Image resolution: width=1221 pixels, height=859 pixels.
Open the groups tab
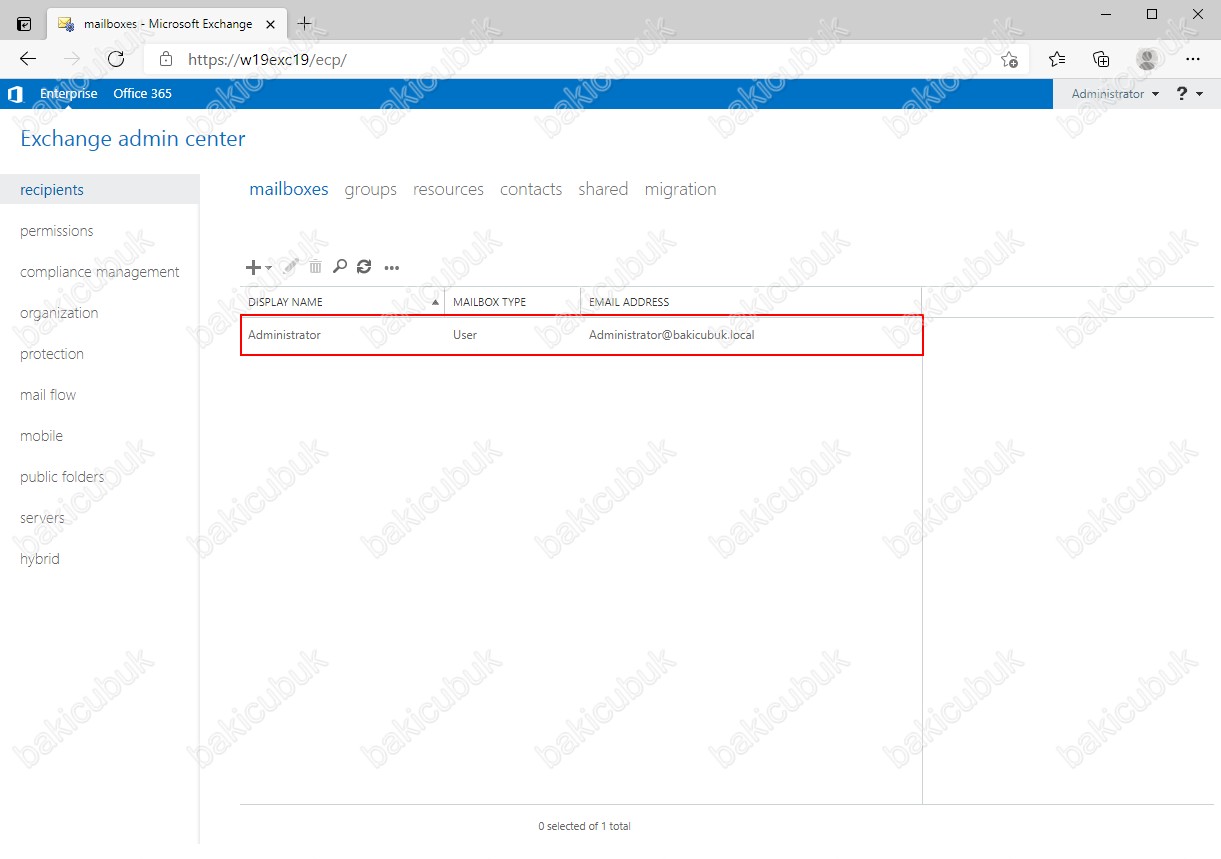[x=371, y=189]
